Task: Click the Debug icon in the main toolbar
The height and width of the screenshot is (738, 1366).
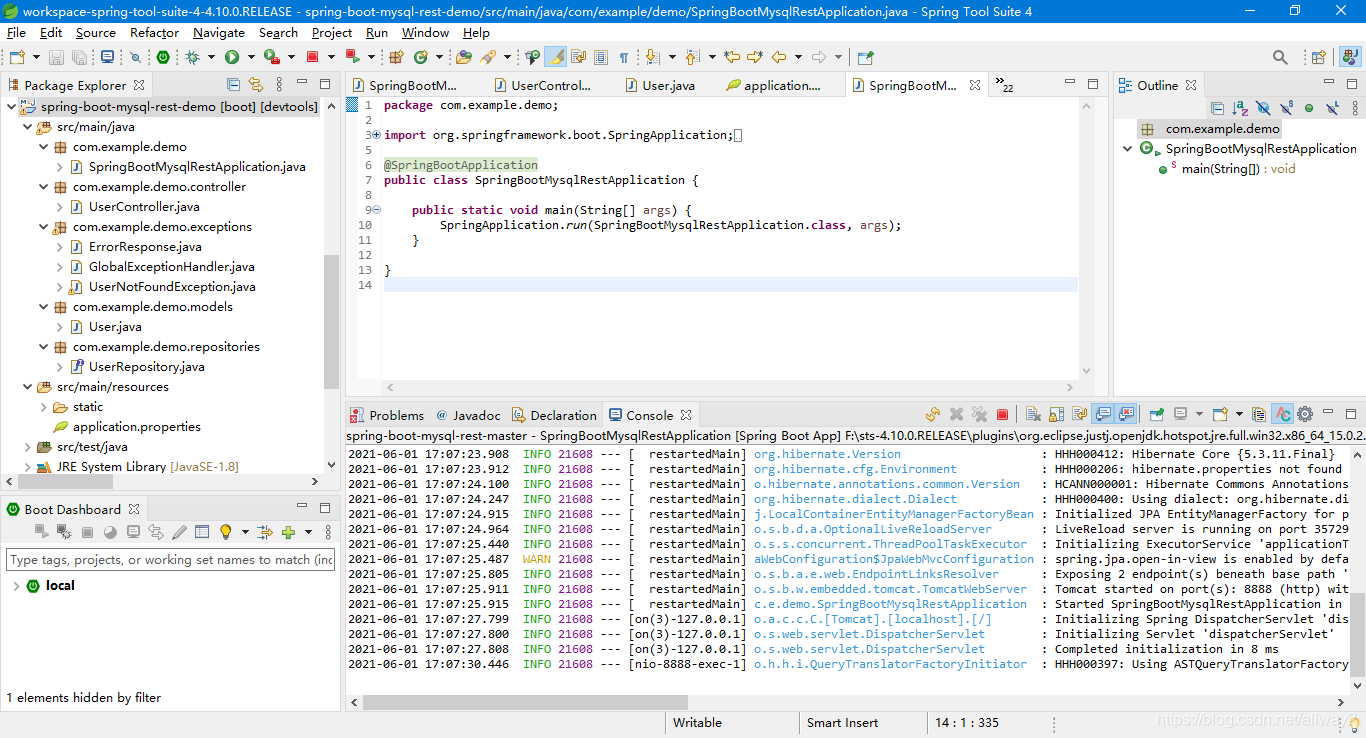Action: 194,57
